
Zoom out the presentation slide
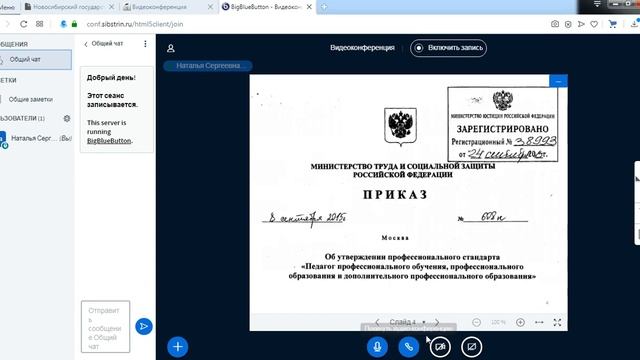pos(476,322)
